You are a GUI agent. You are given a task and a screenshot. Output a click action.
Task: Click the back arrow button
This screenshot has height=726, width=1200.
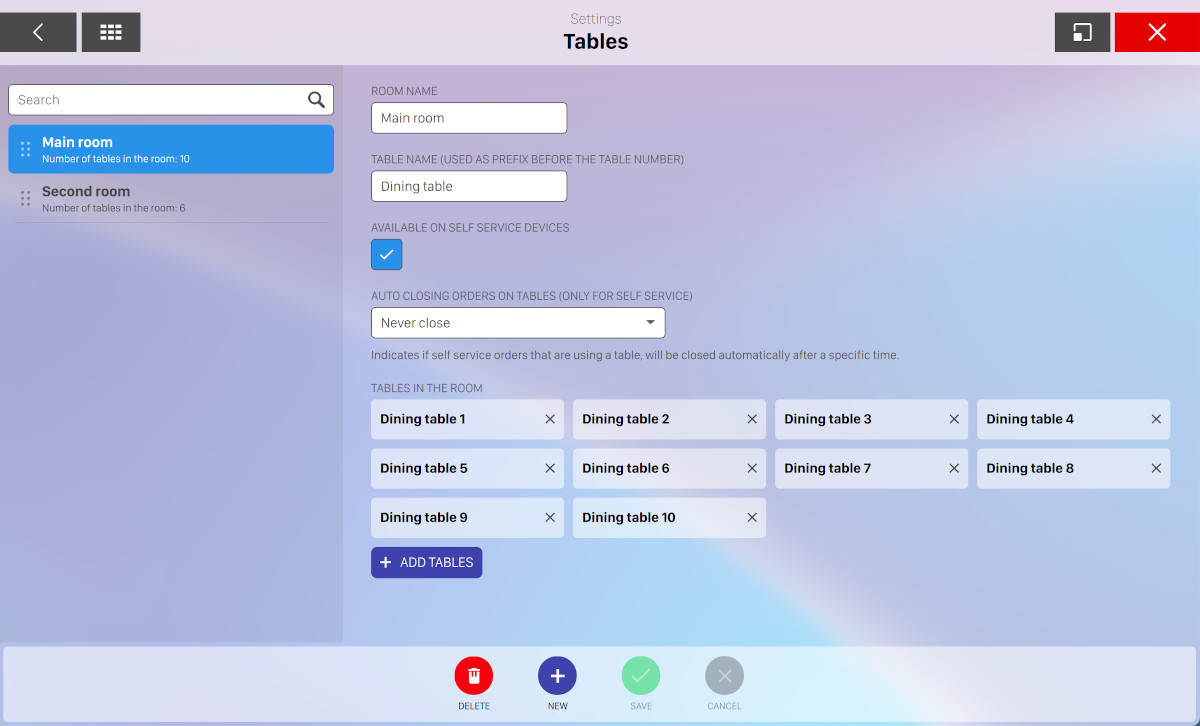(x=38, y=32)
